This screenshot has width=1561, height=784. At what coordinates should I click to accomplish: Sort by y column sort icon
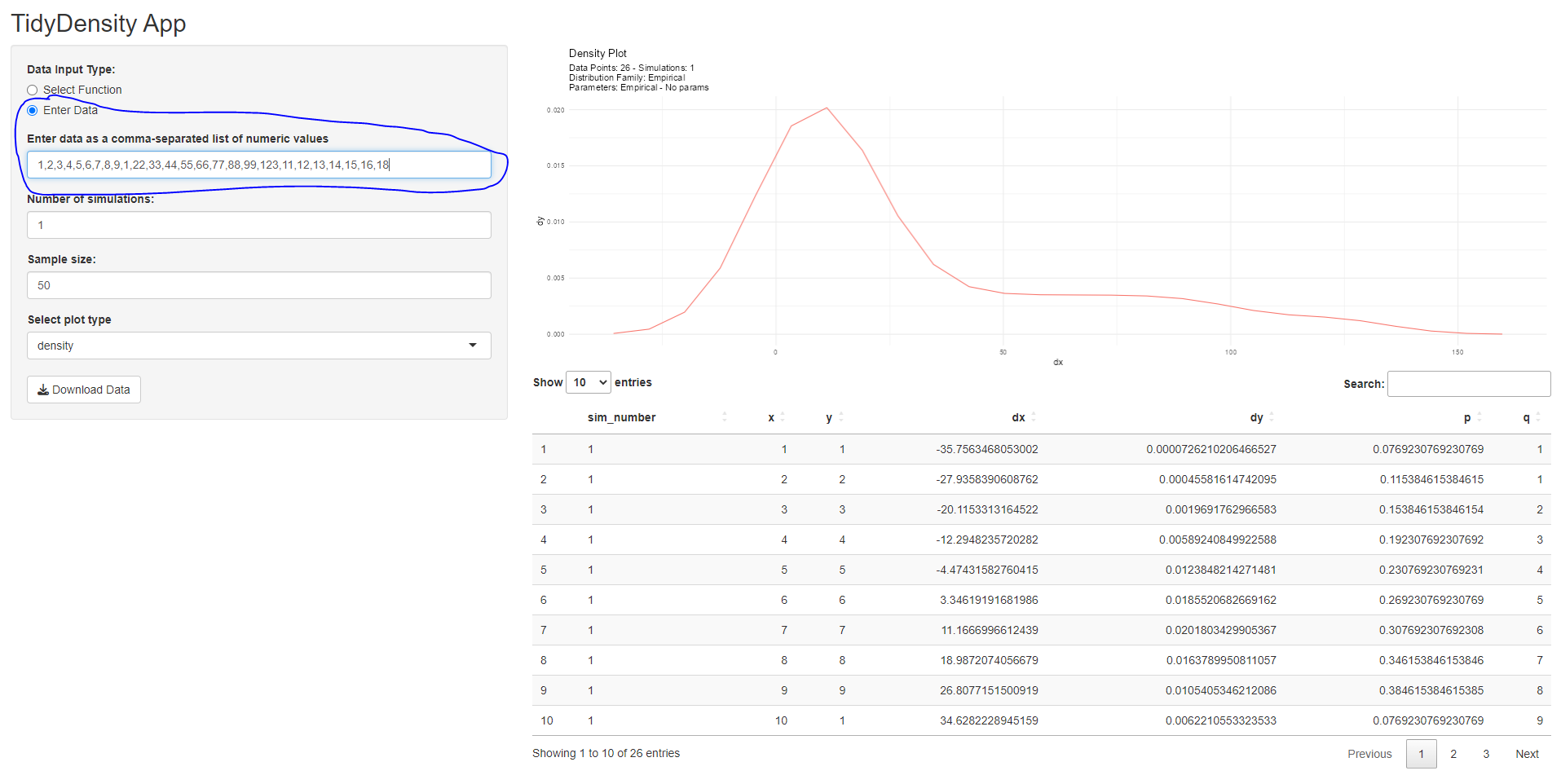click(x=841, y=417)
